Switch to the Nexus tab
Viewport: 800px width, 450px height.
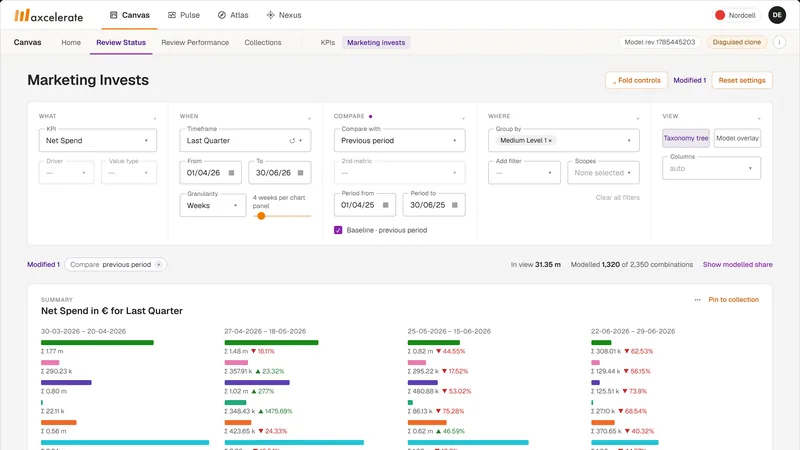point(284,15)
